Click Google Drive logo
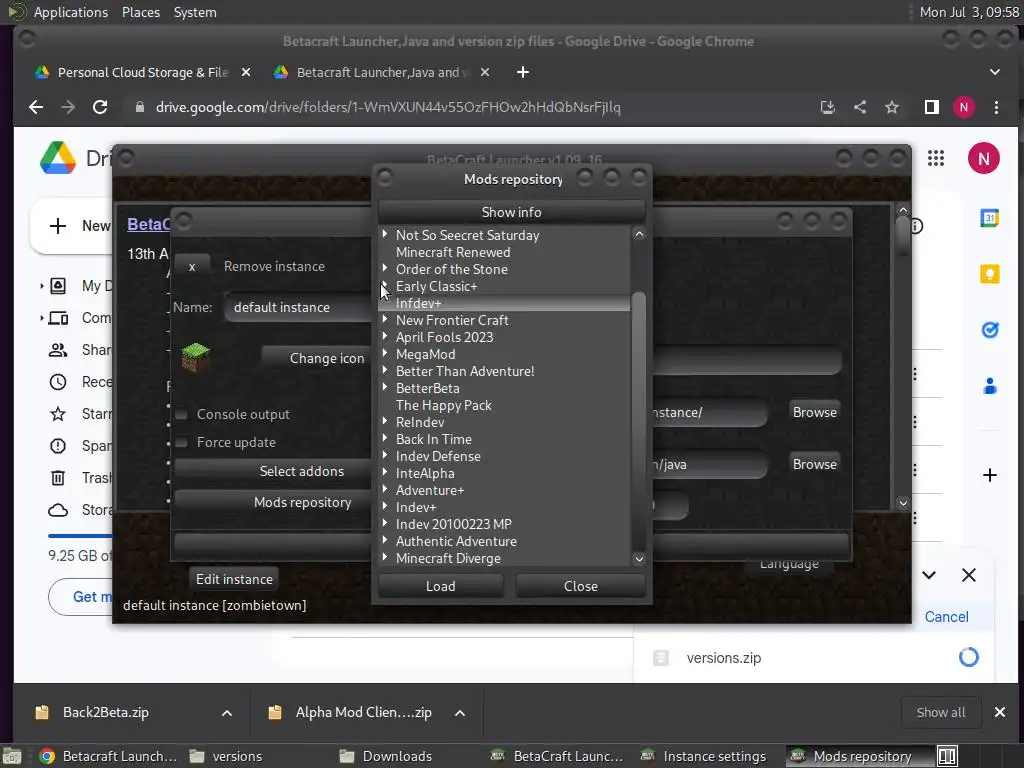 tap(58, 158)
